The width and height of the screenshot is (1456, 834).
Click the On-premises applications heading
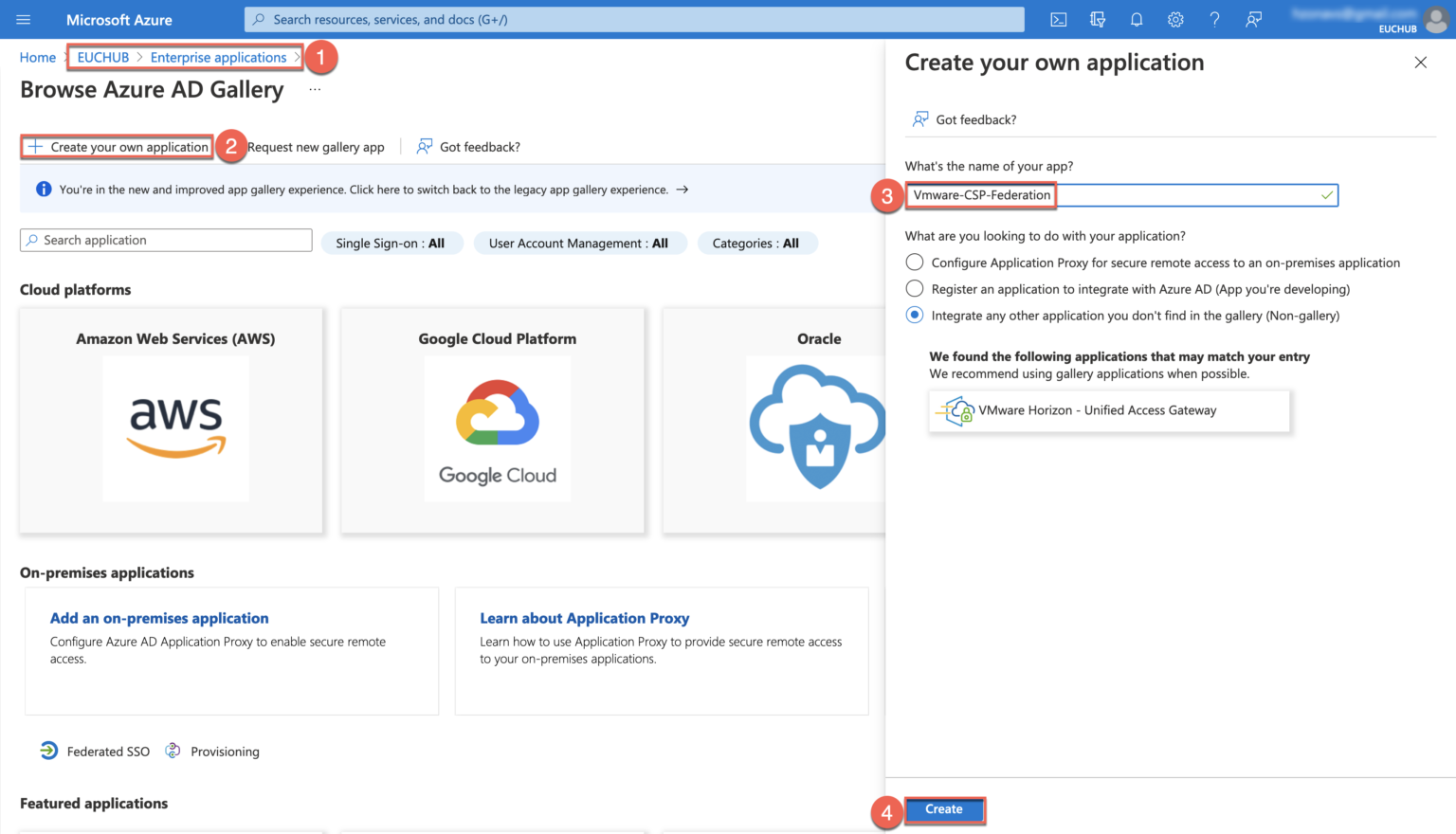click(x=107, y=573)
